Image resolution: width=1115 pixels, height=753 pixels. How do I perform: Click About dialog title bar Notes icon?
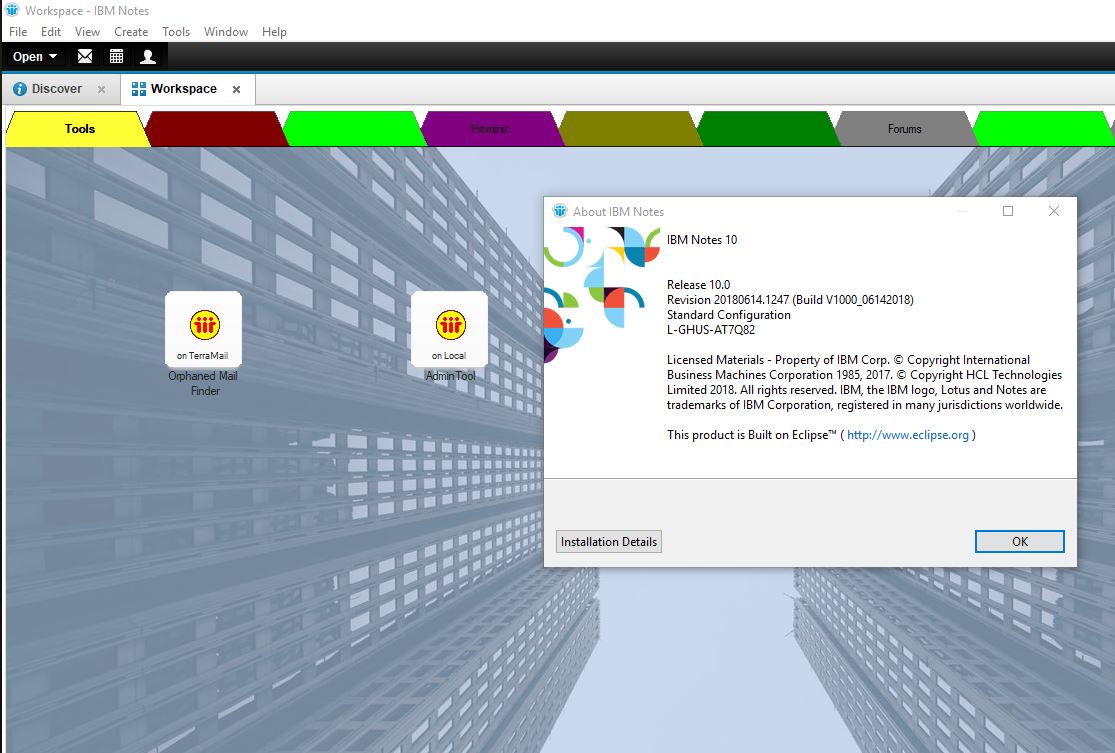[x=560, y=211]
